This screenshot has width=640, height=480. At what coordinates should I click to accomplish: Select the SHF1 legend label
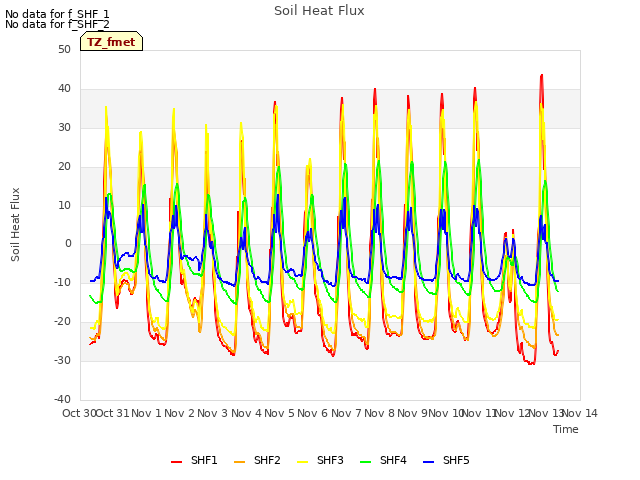[204, 460]
